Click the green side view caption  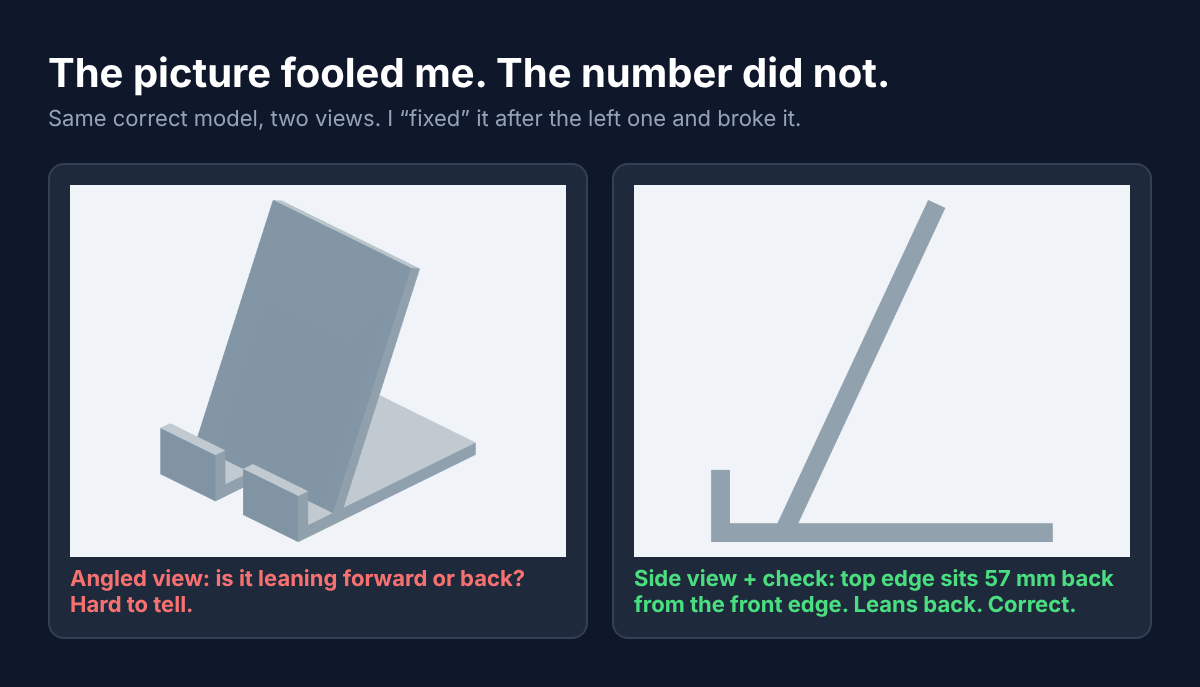coord(873,591)
